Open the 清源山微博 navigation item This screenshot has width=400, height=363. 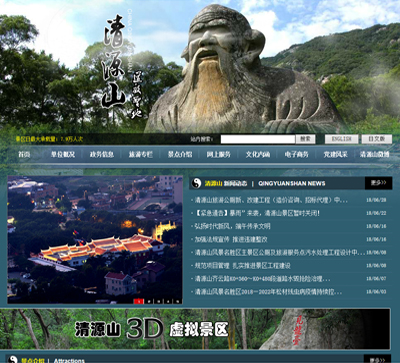[375, 154]
